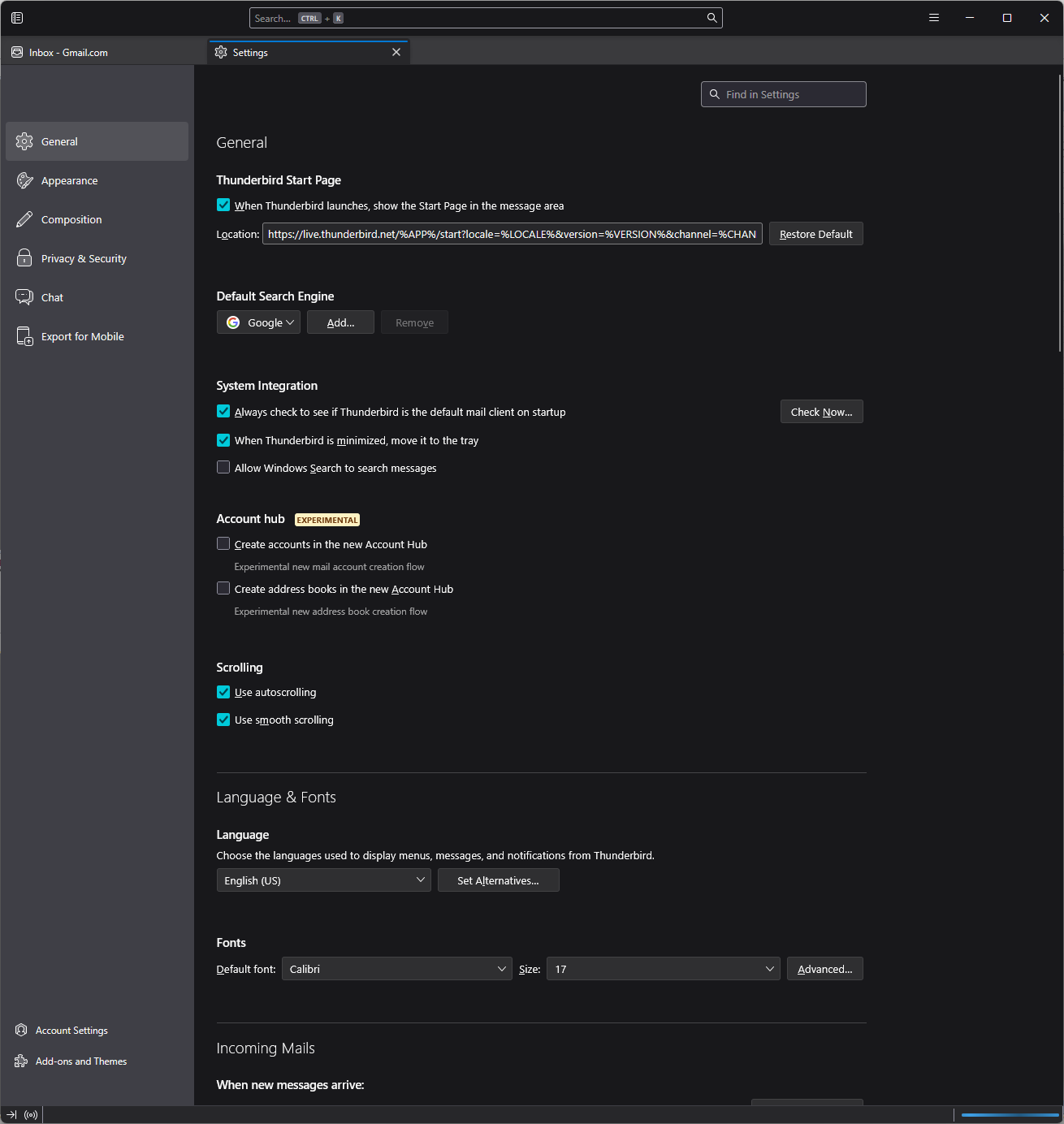Click the Composition pencil icon
This screenshot has height=1124, width=1064.
[x=24, y=219]
